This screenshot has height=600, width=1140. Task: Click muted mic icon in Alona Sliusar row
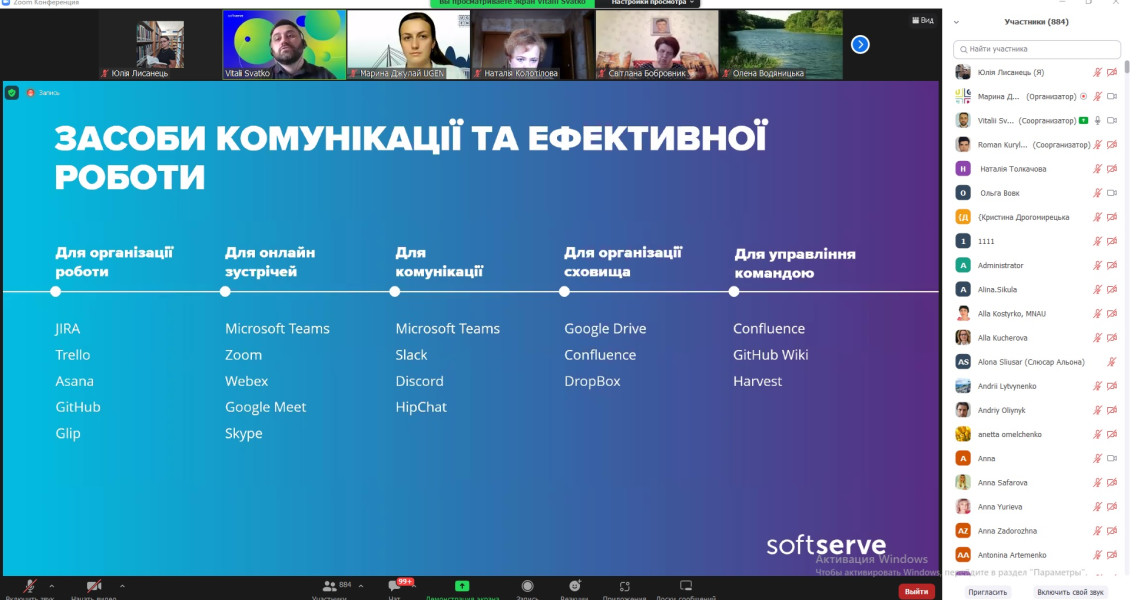click(x=1112, y=361)
